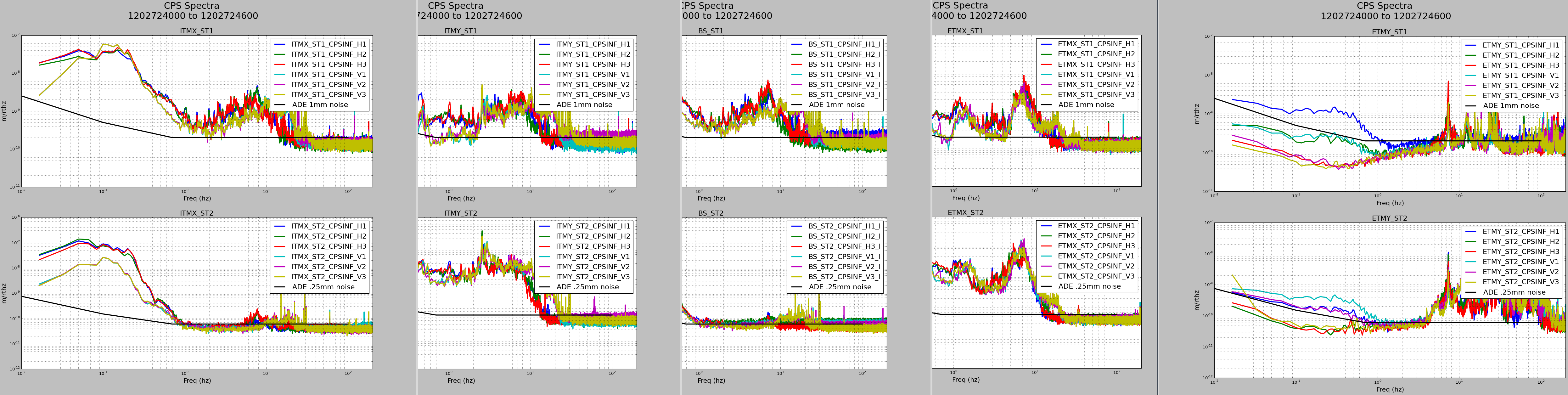Click Freq (hz) label under ETMY_ST2 plot
The width and height of the screenshot is (1568, 395).
pos(1390,390)
